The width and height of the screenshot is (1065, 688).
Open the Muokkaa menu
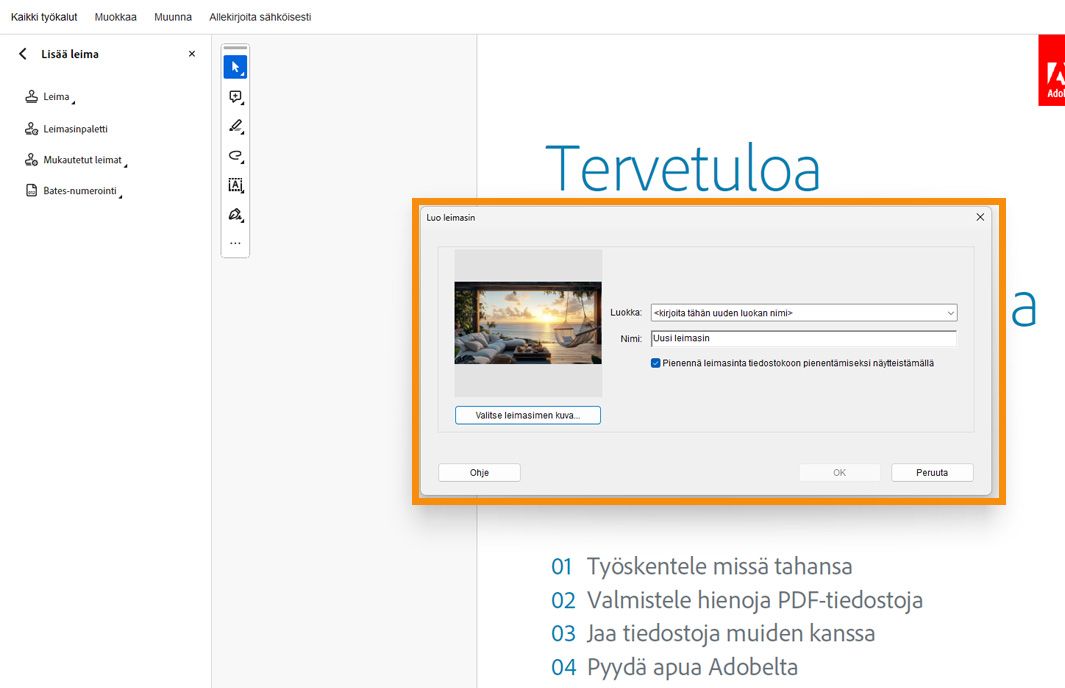[x=115, y=16]
